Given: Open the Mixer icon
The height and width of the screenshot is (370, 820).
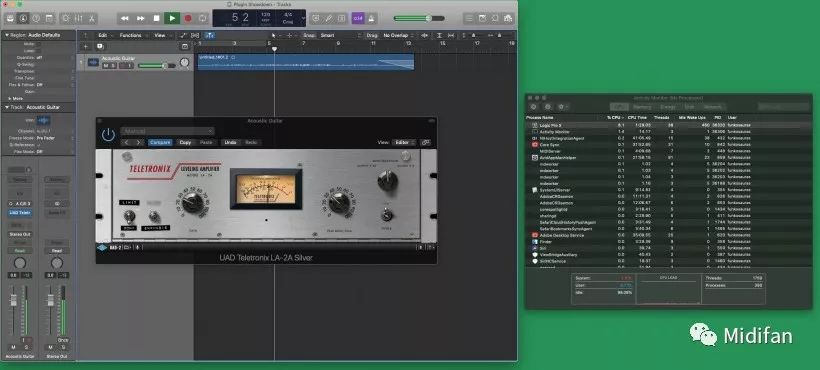Looking at the screenshot, I should tap(78, 18).
